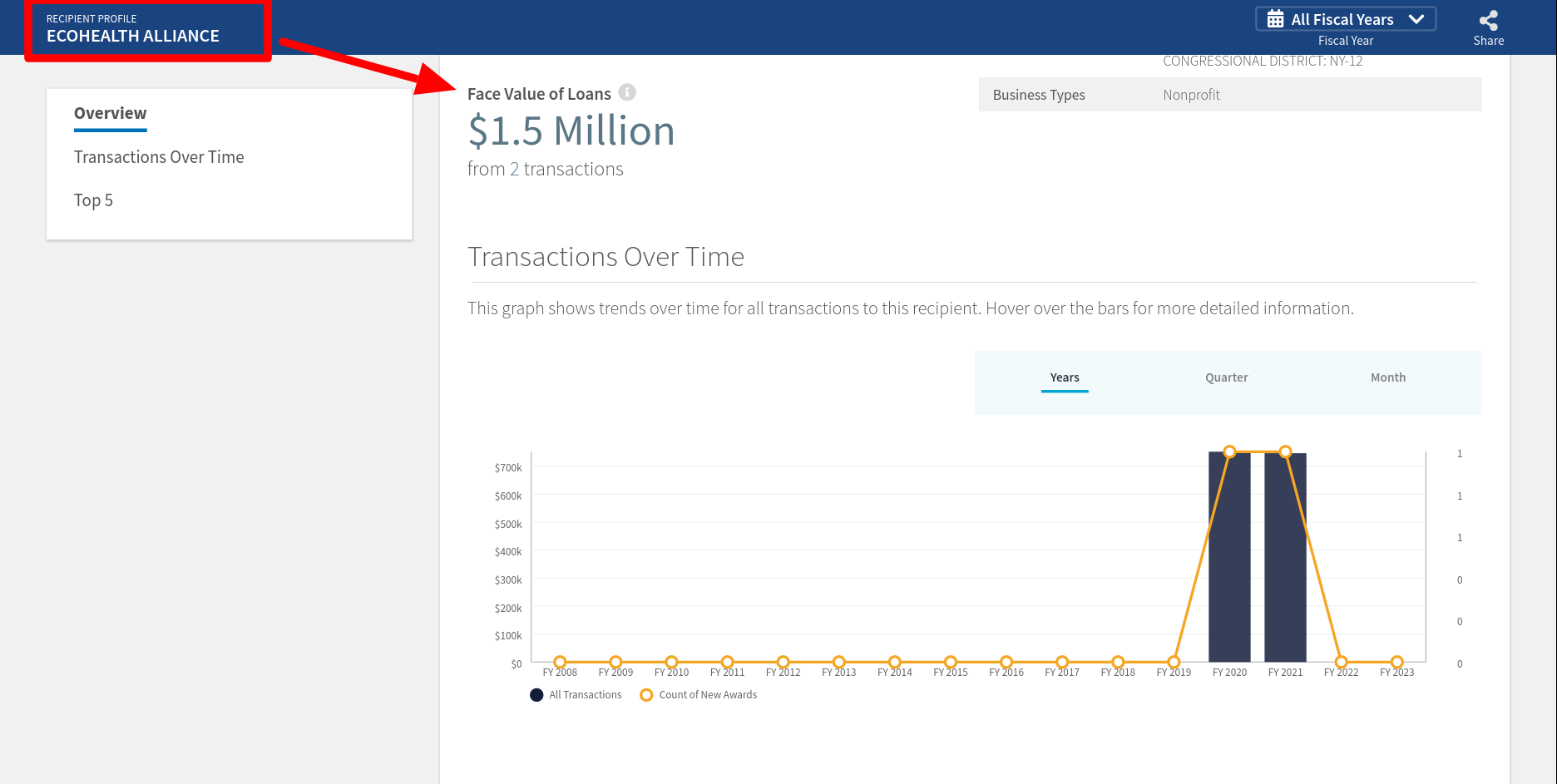This screenshot has width=1557, height=784.
Task: Click All Transactions legend dot
Action: 536,695
